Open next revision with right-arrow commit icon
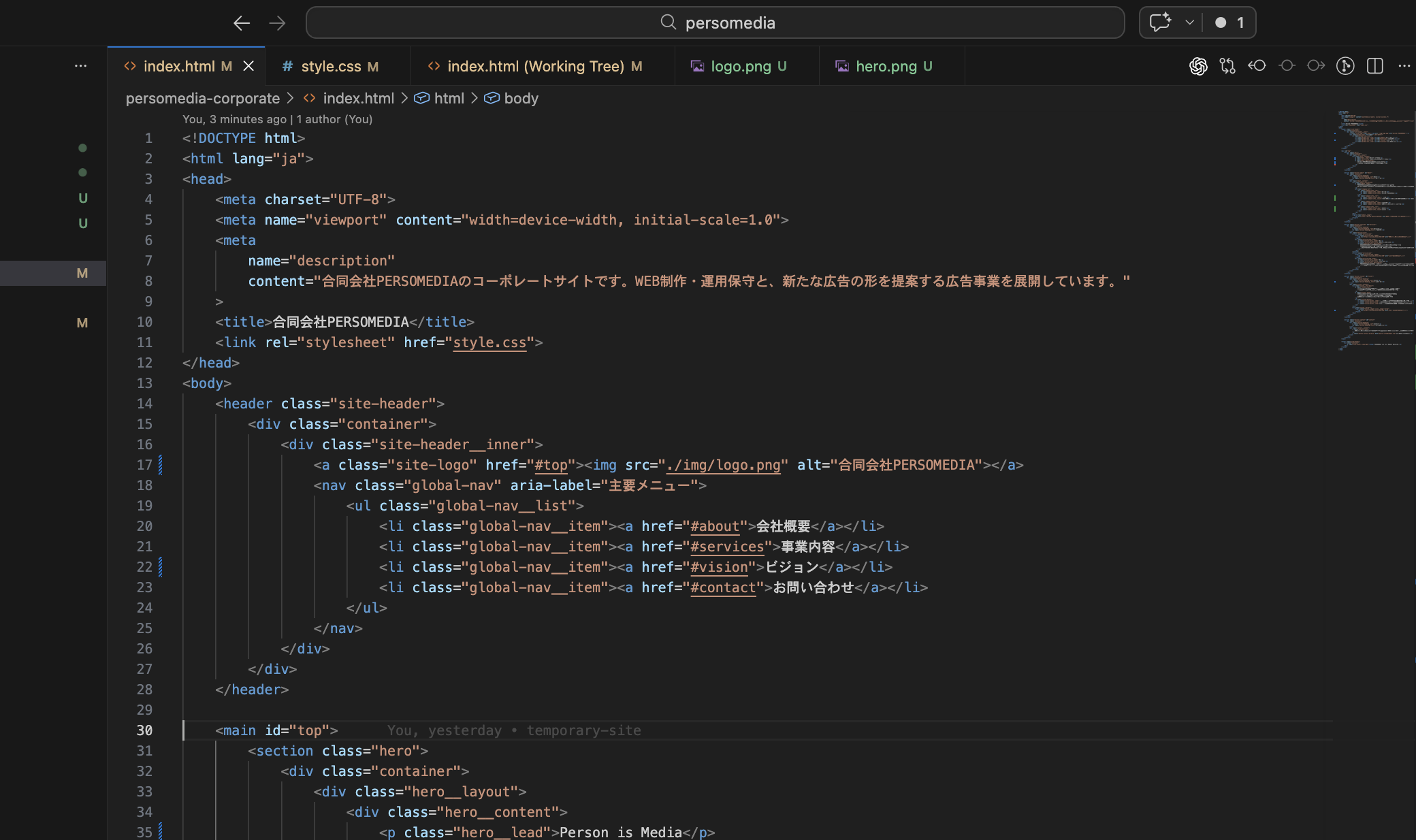1416x840 pixels. click(x=1316, y=66)
